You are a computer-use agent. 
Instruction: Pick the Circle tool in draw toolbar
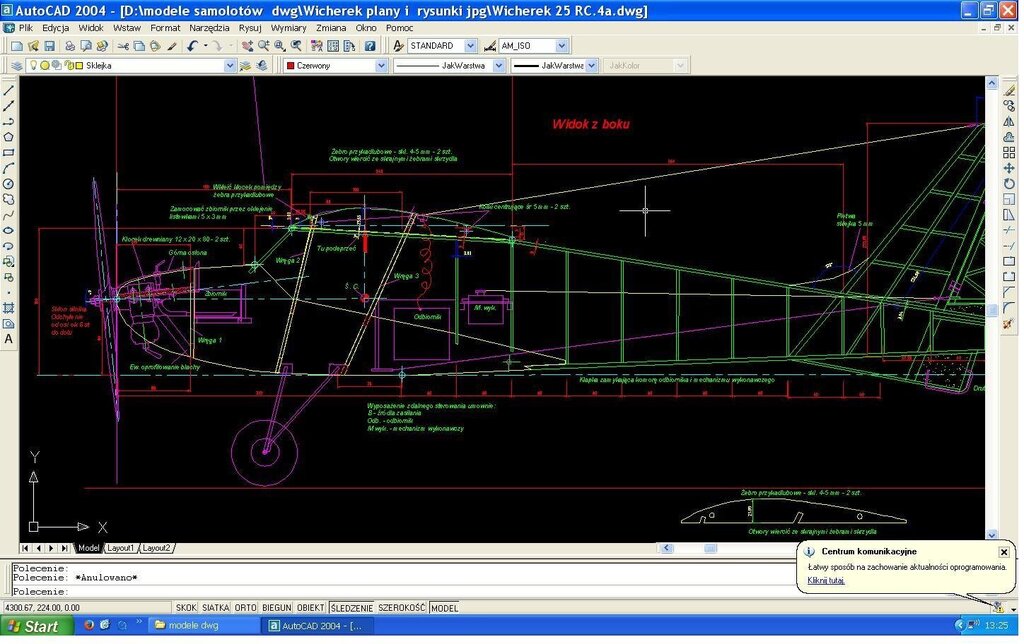(x=9, y=184)
